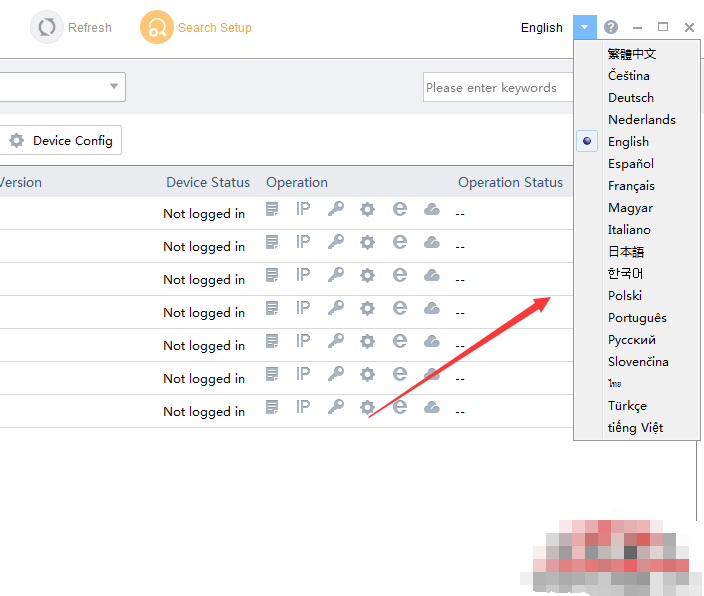Viewport: 704px width, 596px height.
Task: Click cloud icon in last device row
Action: point(432,407)
